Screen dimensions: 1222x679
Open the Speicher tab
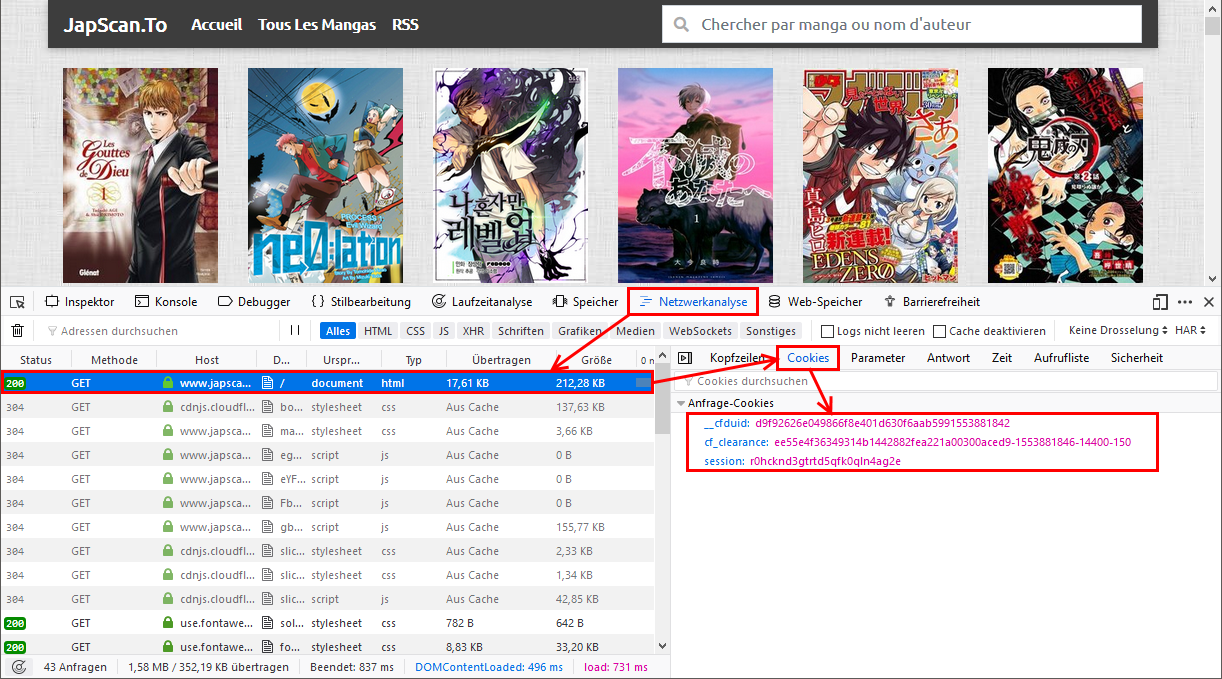point(585,302)
